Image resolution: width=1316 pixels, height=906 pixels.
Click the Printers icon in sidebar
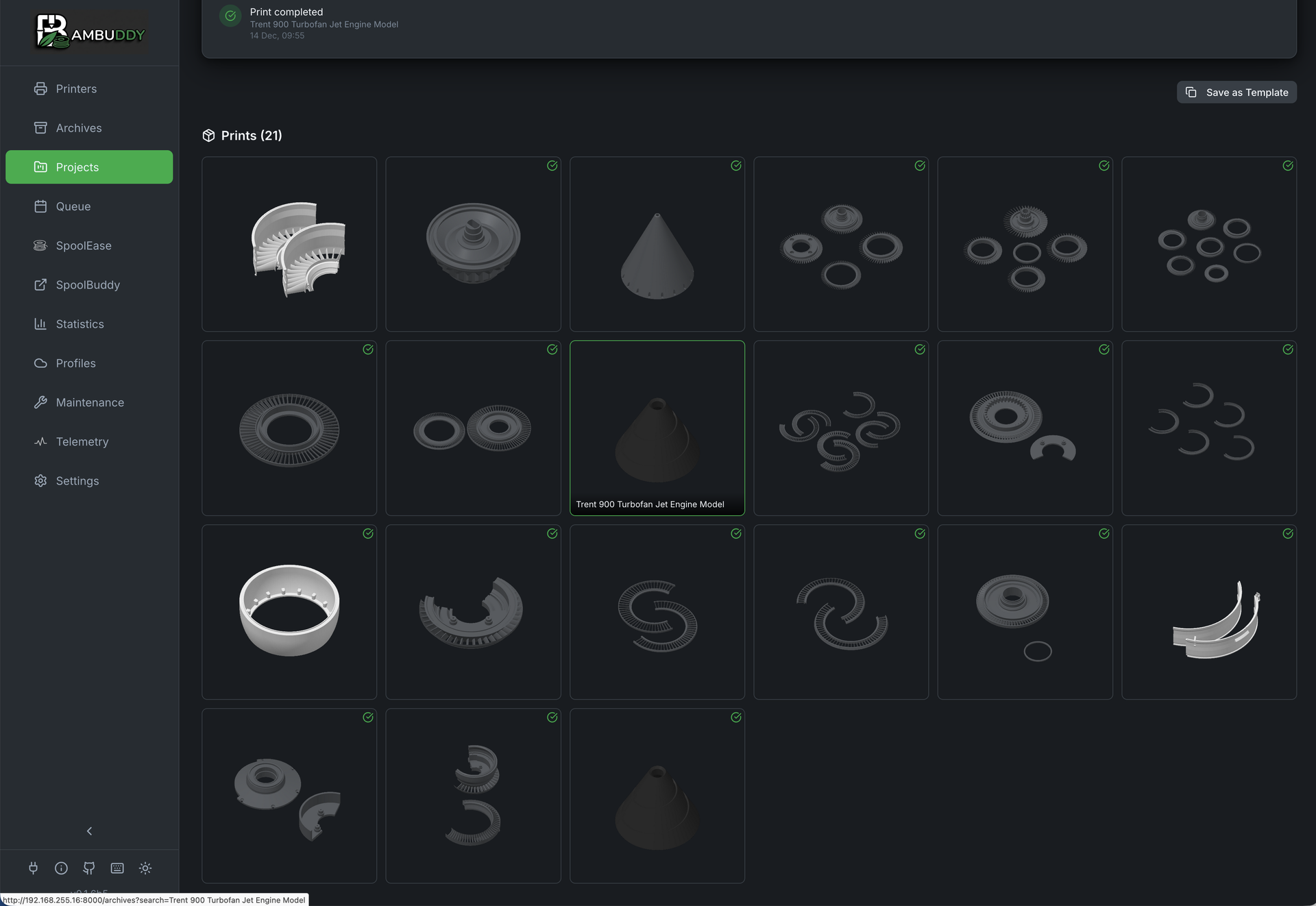coord(40,88)
